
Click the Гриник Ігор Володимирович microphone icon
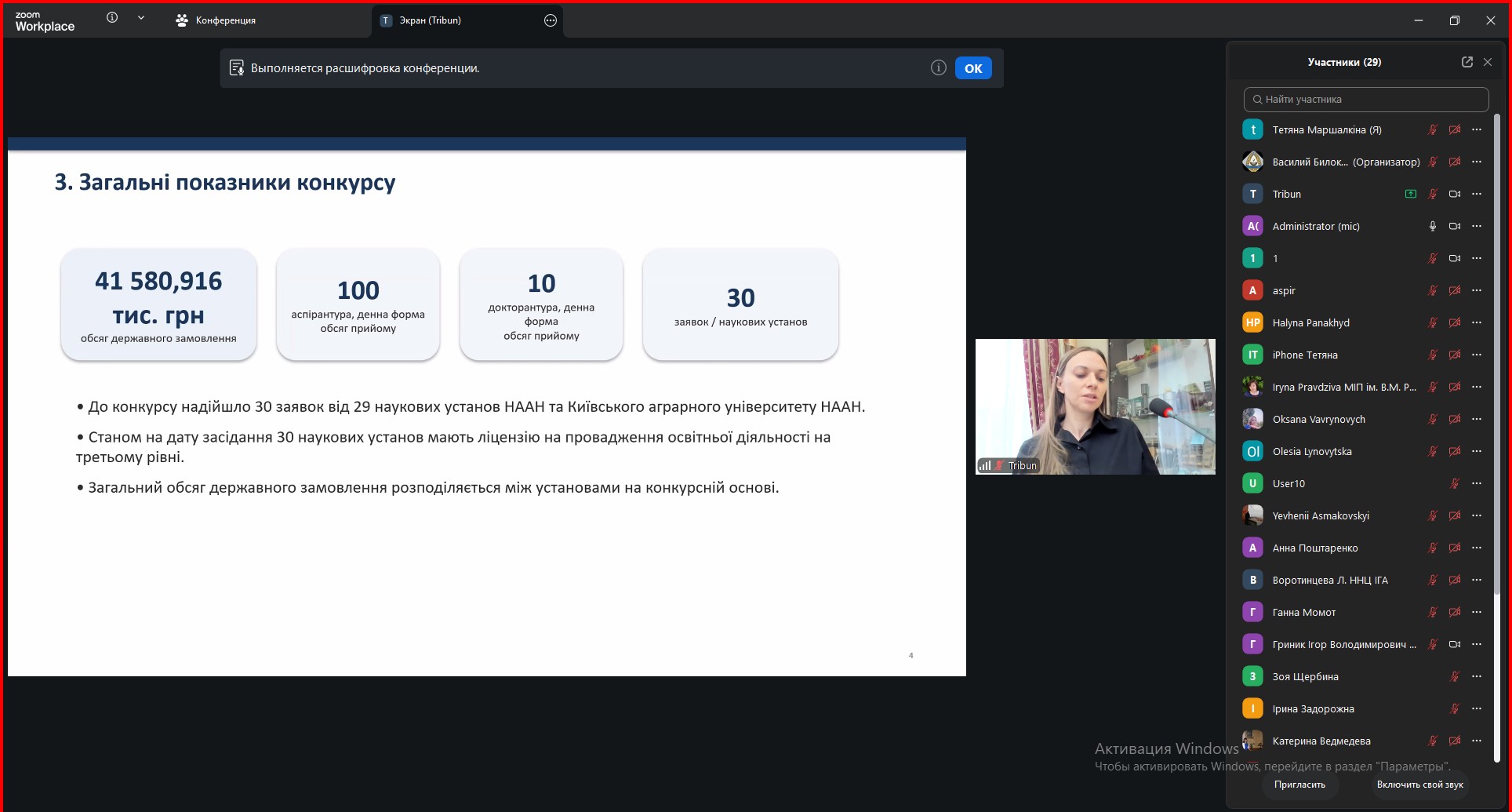pyautogui.click(x=1433, y=644)
